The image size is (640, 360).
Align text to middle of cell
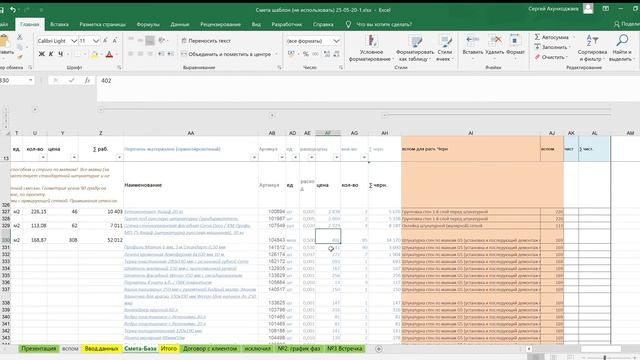pos(140,40)
